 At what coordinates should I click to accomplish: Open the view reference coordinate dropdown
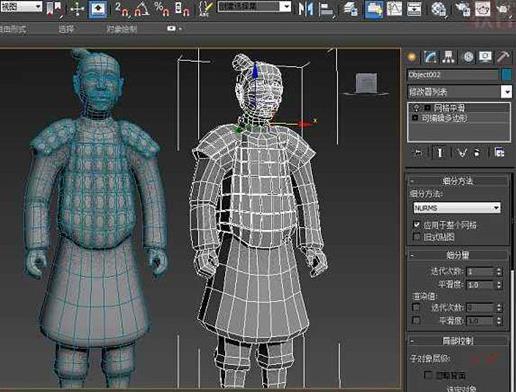[x=21, y=6]
